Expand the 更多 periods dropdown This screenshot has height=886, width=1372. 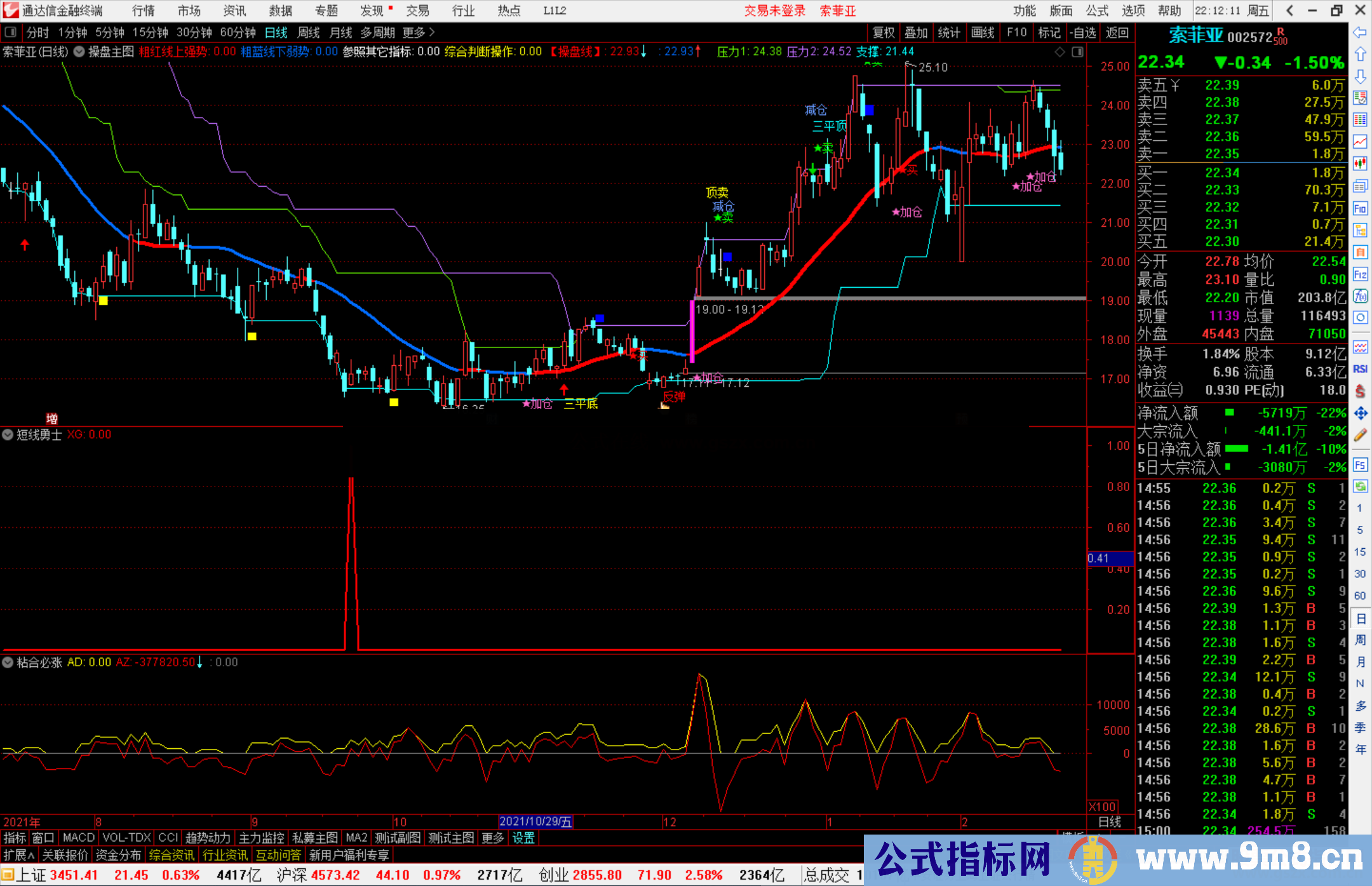[418, 32]
